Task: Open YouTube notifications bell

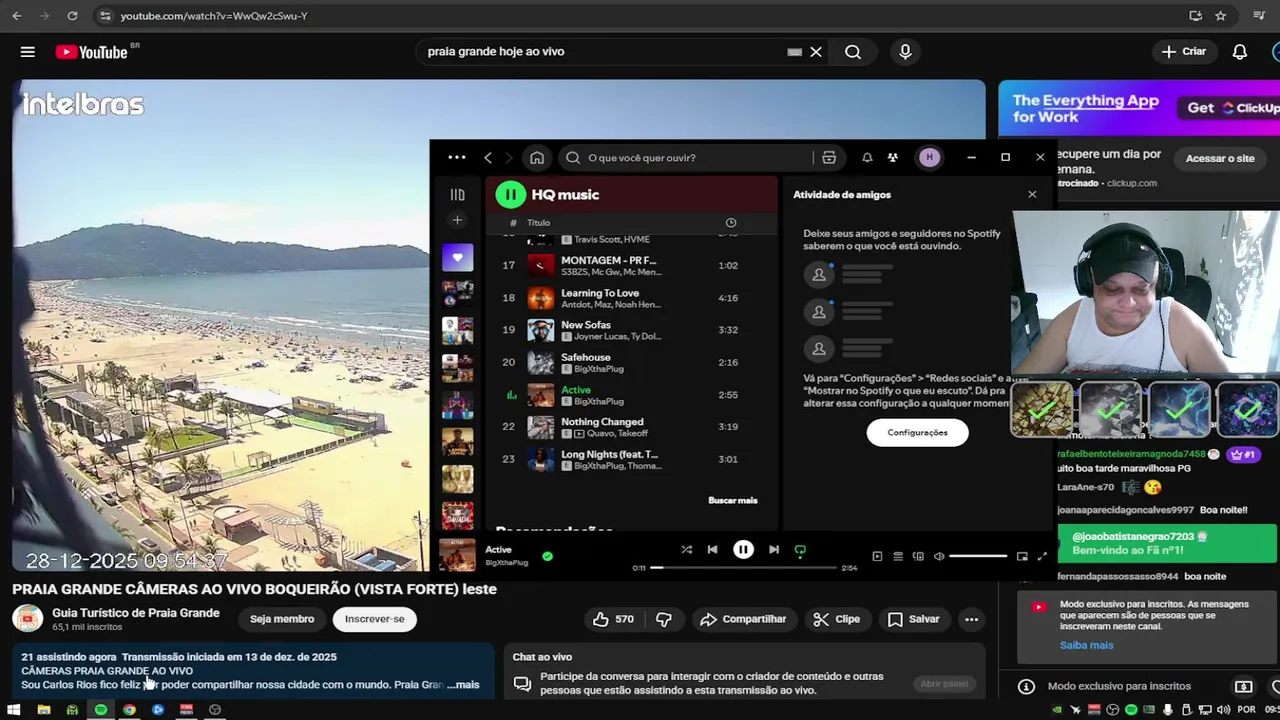Action: [x=1240, y=52]
